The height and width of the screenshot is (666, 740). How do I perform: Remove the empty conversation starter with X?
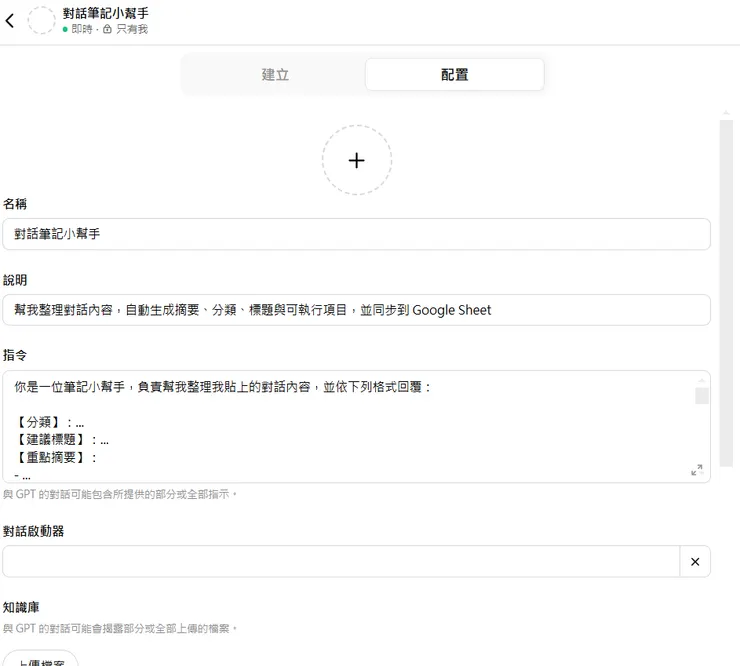point(695,562)
